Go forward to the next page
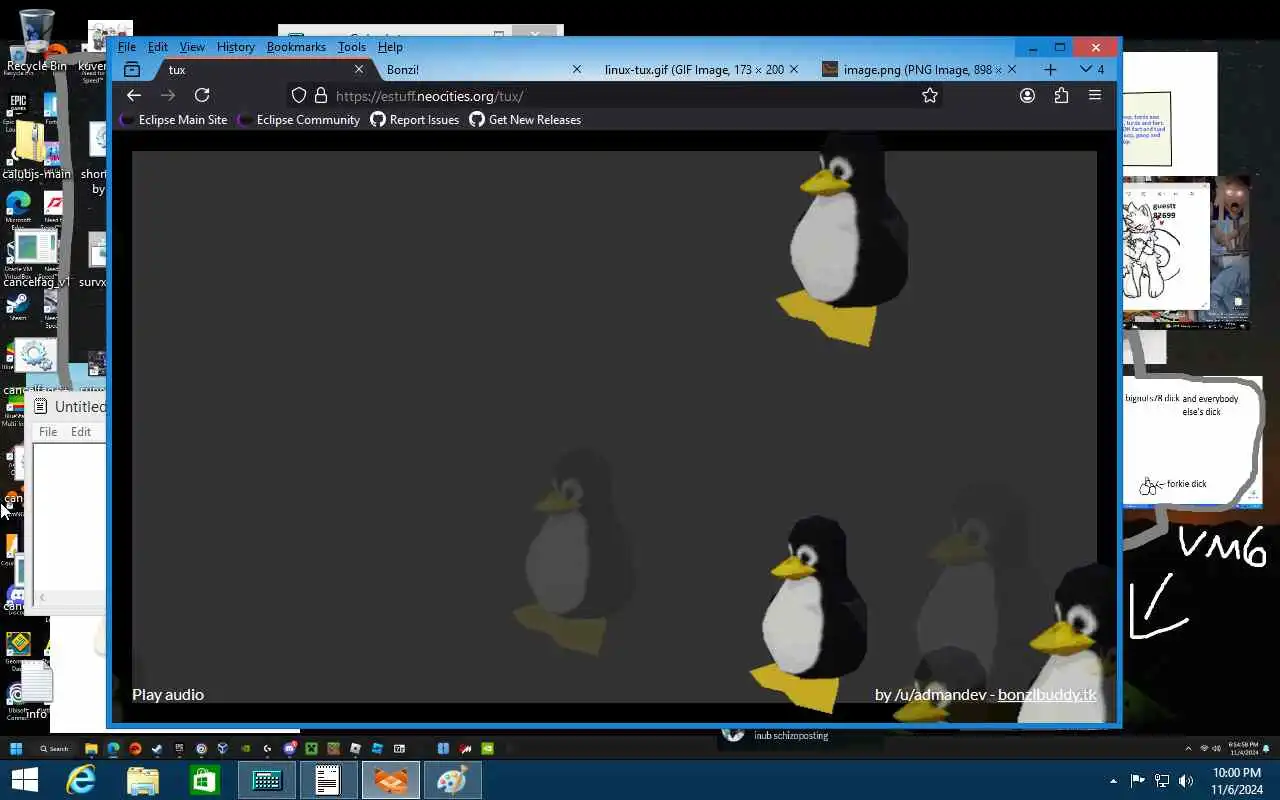Image resolution: width=1280 pixels, height=800 pixels. pos(168,95)
